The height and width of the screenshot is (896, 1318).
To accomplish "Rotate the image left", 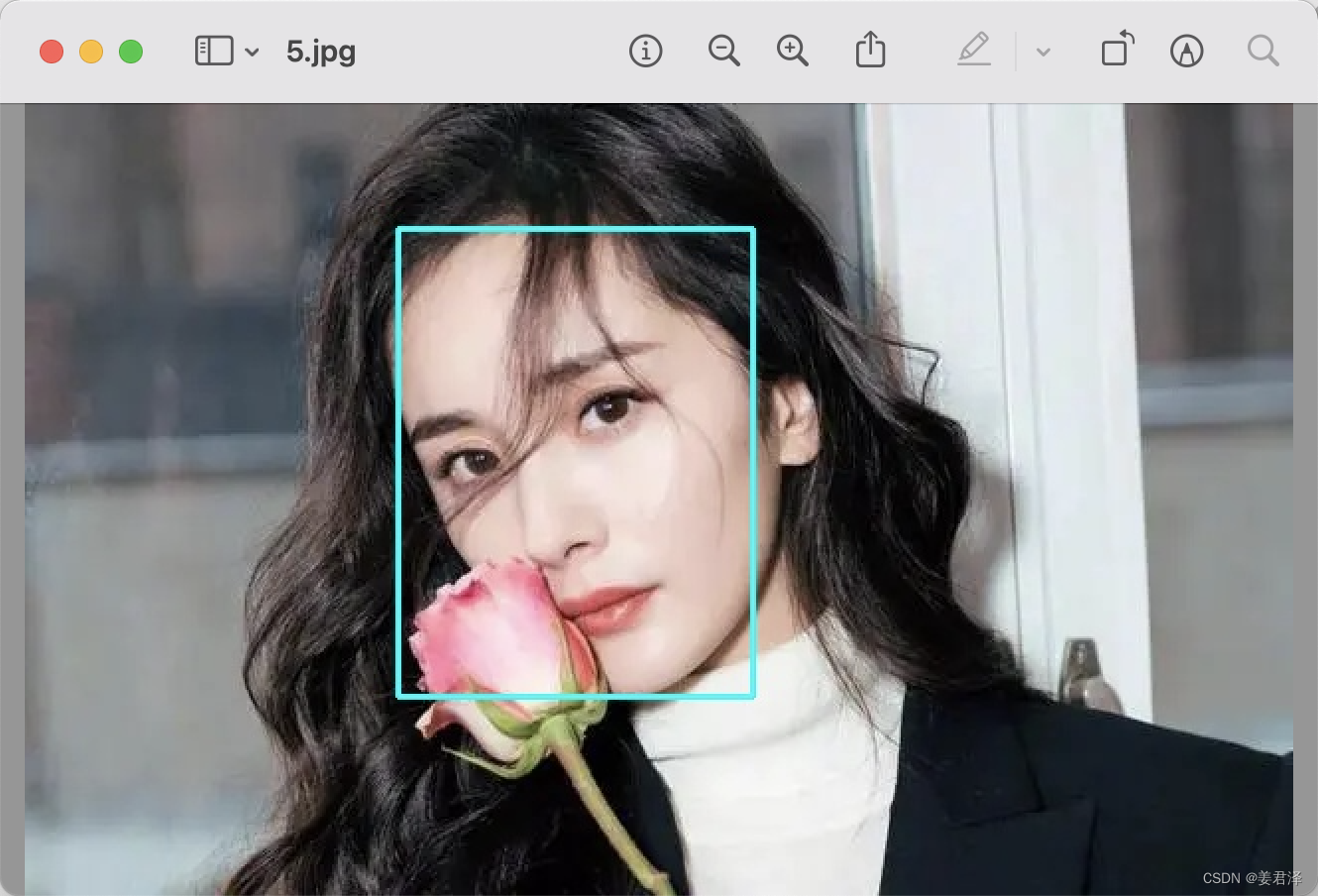I will pos(1118,50).
